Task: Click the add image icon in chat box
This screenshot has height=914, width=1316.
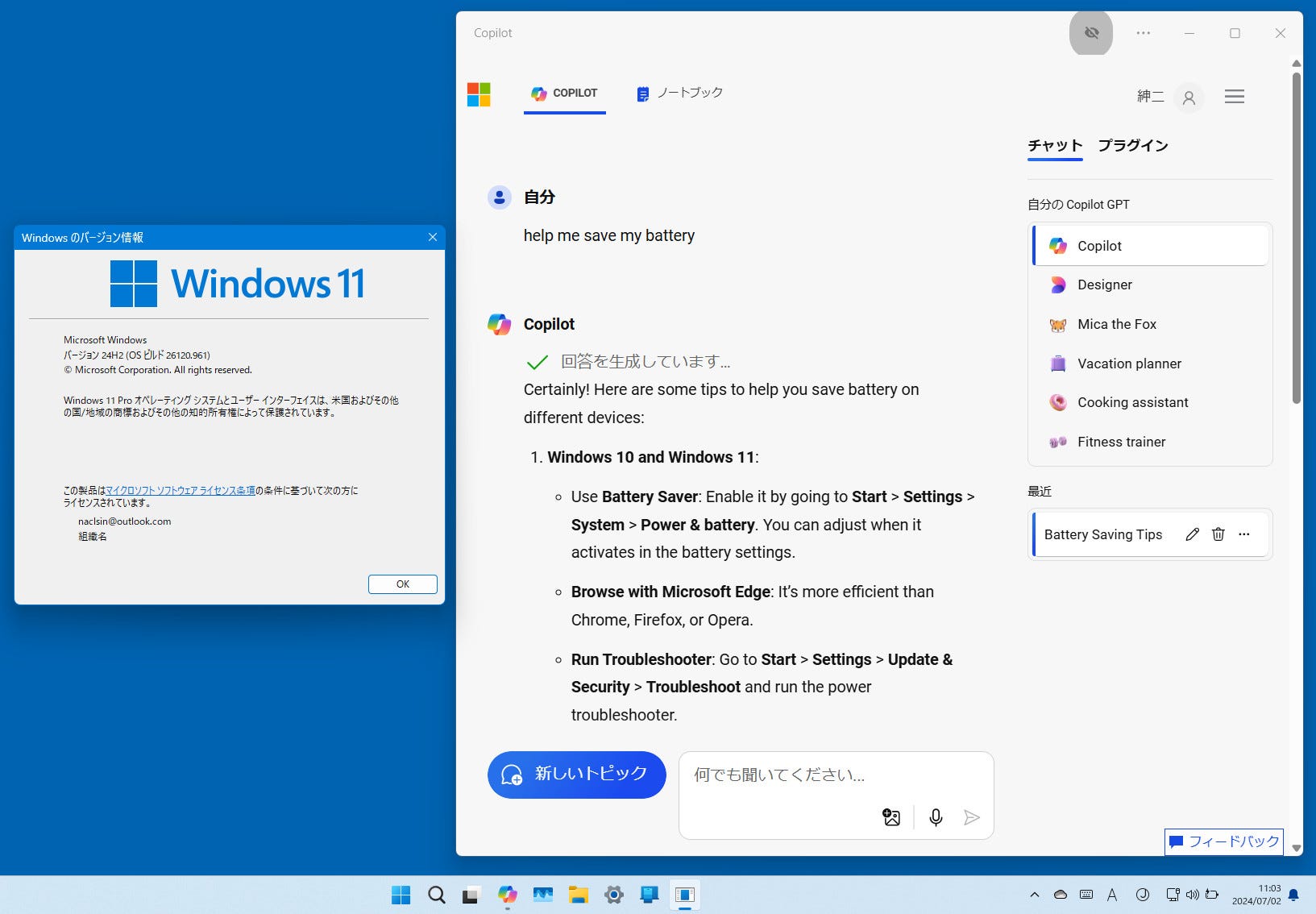Action: 891,817
